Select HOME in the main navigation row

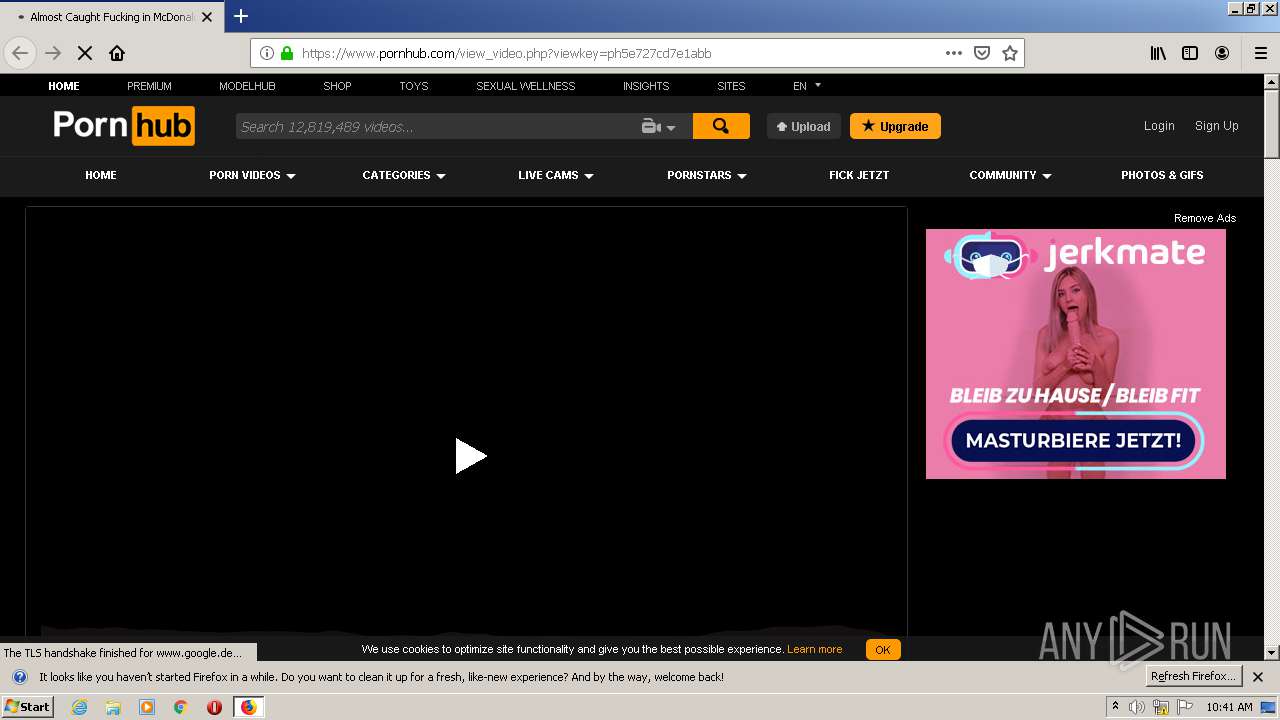(101, 175)
